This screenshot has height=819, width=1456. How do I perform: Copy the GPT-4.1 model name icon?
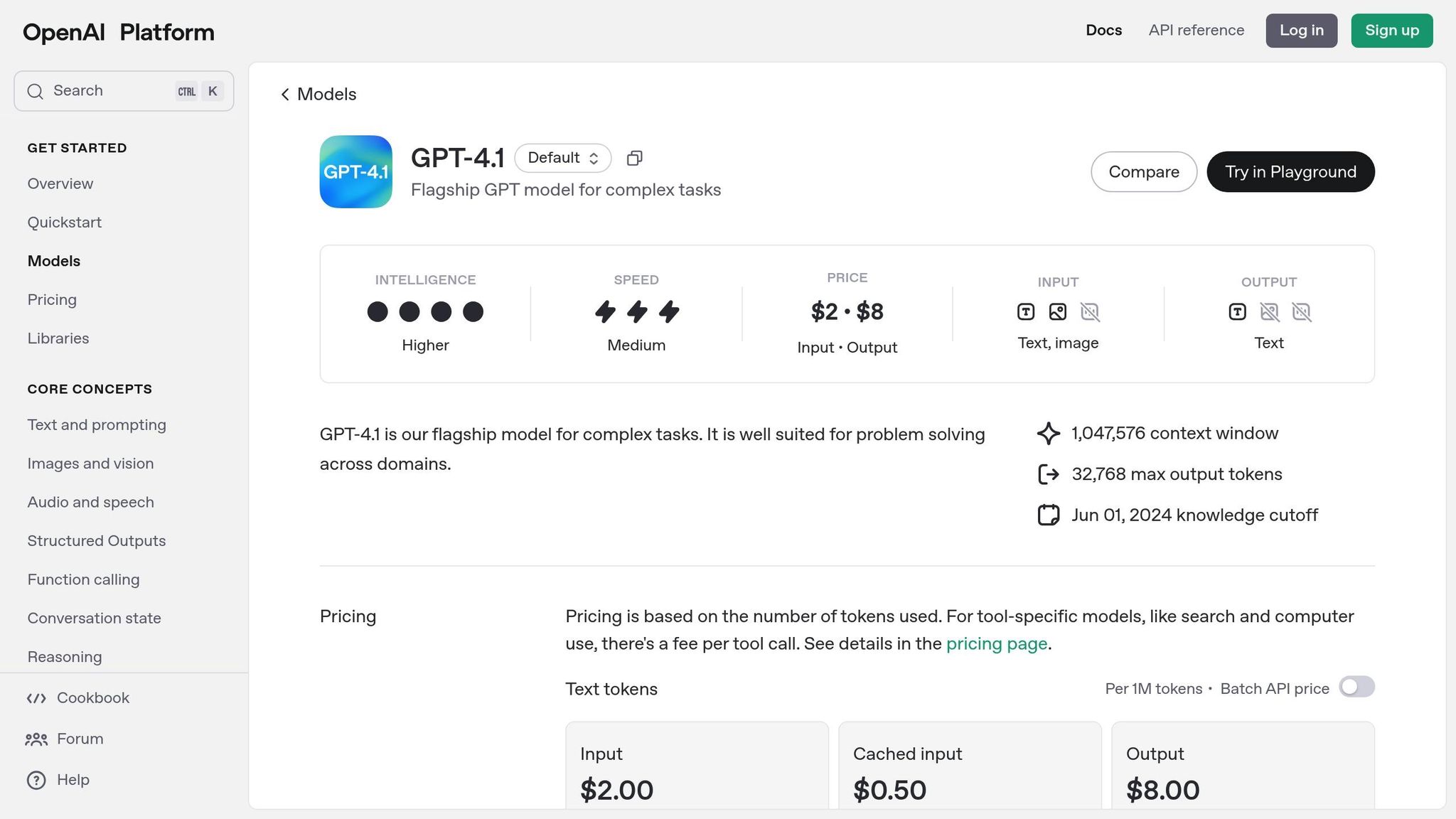634,158
